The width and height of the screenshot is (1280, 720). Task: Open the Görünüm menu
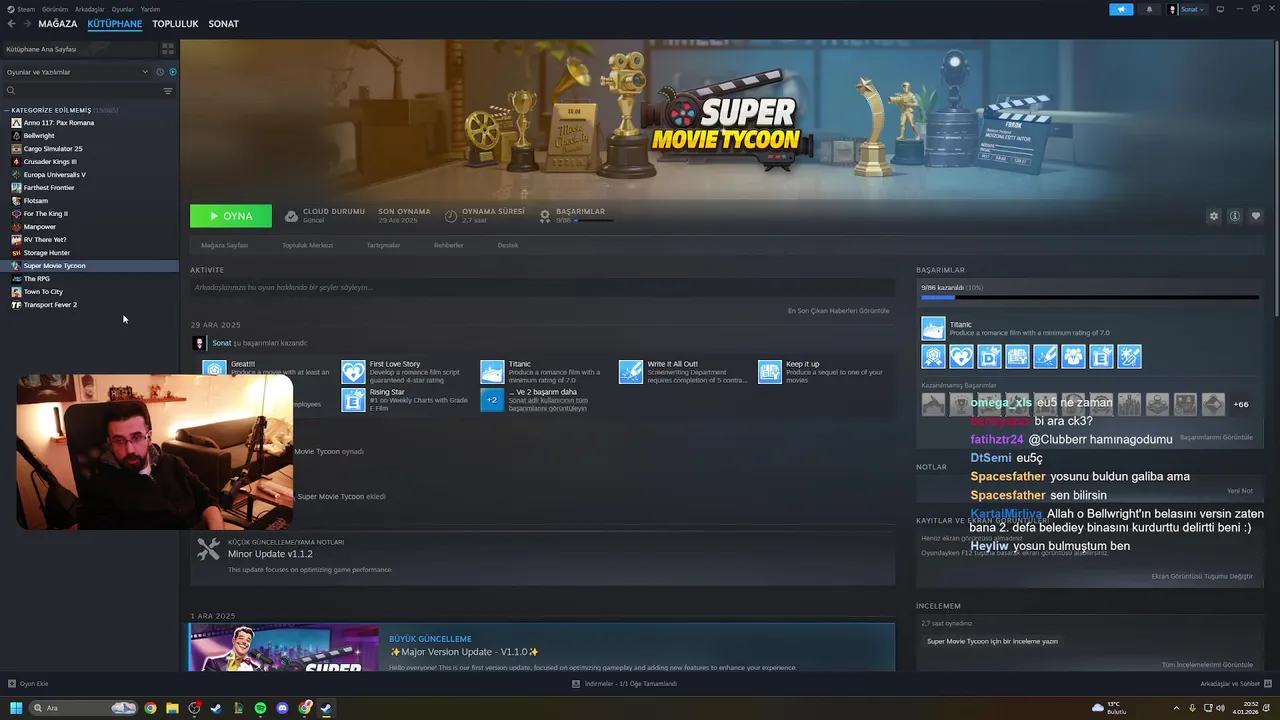tap(56, 9)
